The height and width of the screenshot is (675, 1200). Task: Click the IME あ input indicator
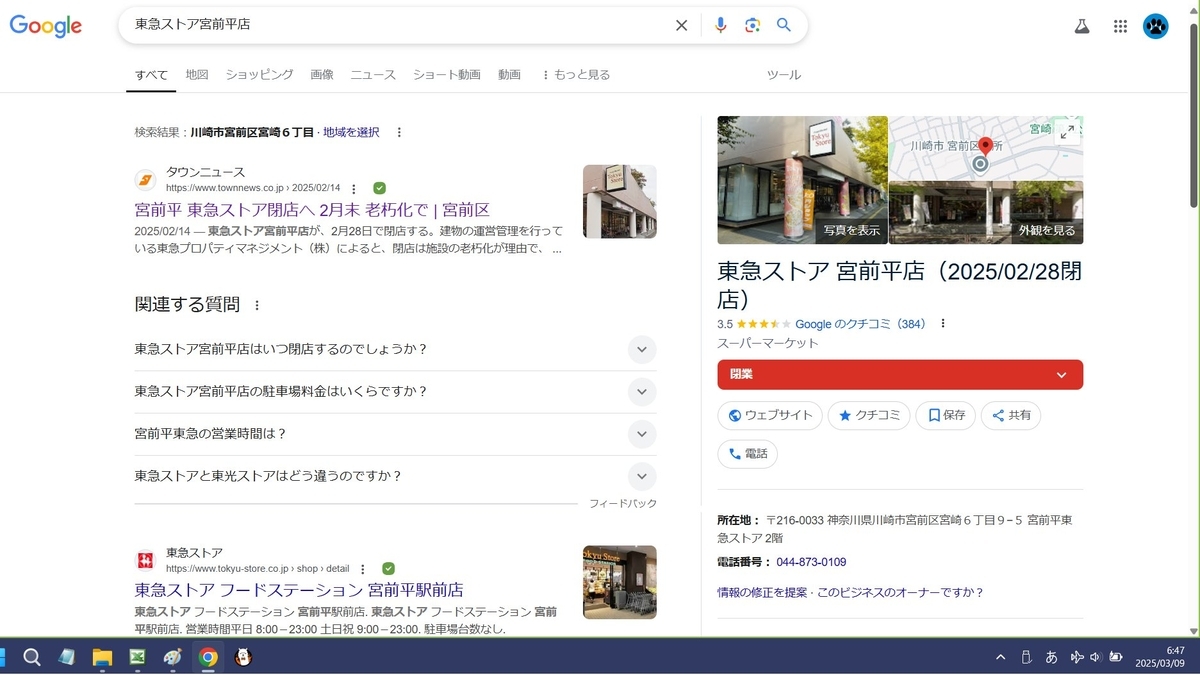coord(1051,657)
